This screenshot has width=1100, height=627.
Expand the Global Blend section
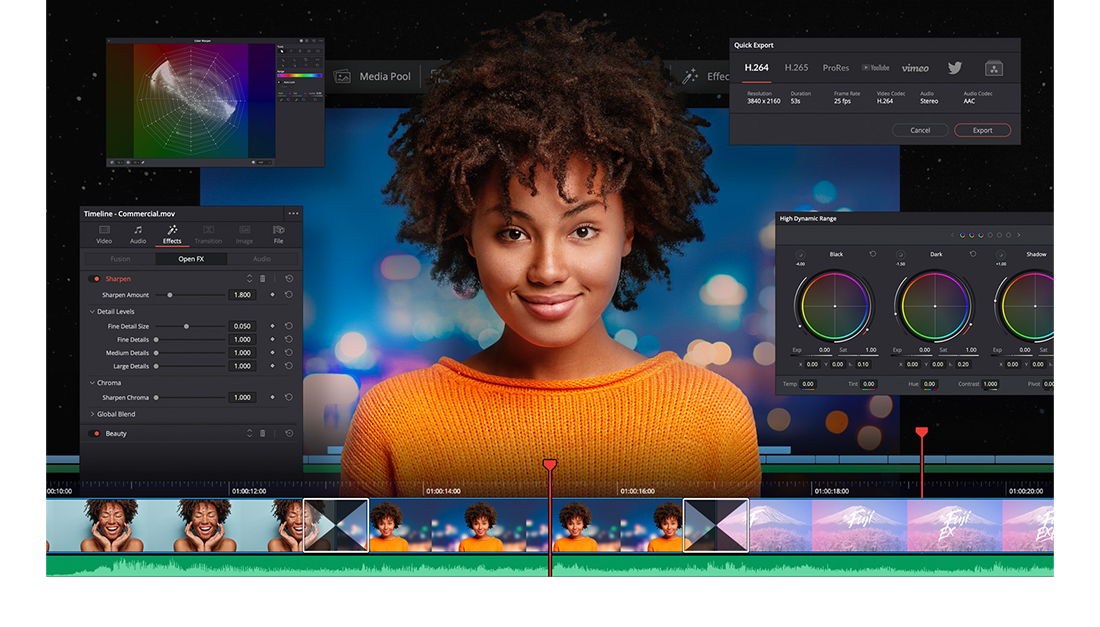[x=92, y=414]
